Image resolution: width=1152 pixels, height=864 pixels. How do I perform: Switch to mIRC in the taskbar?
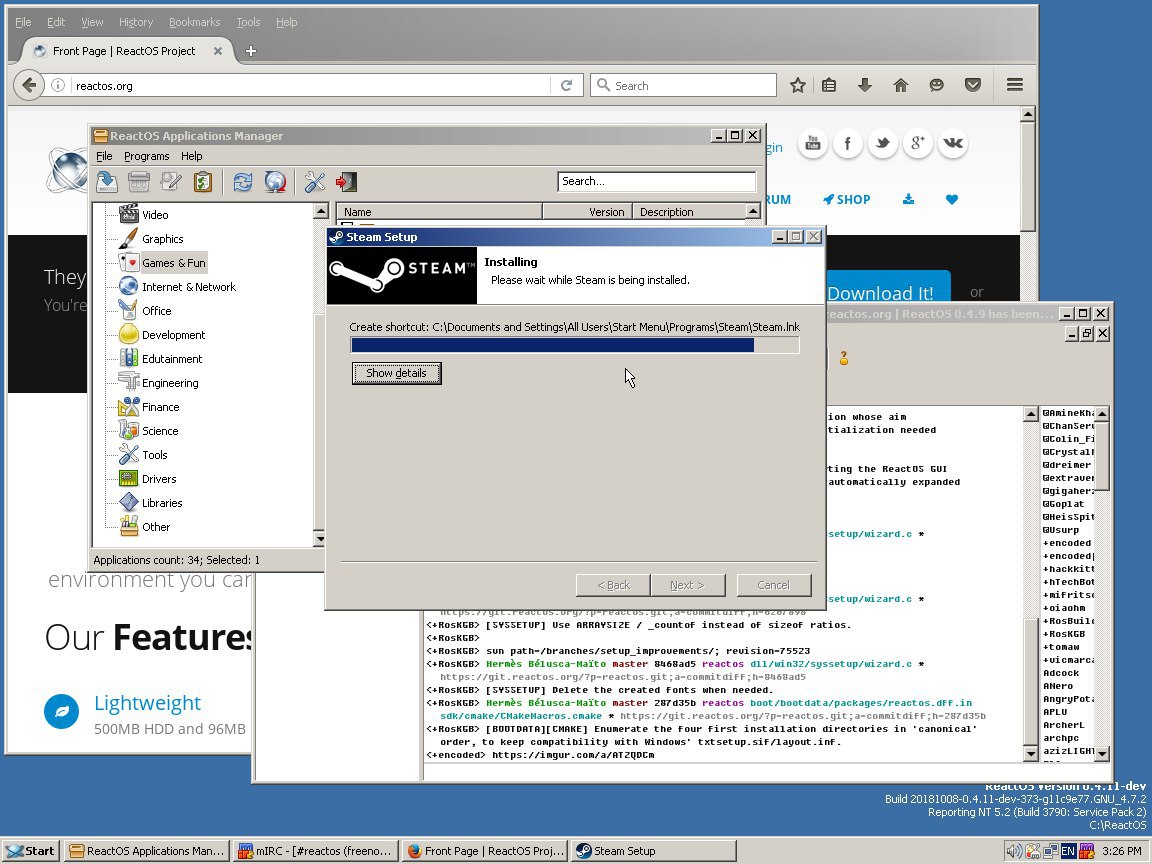(x=315, y=851)
